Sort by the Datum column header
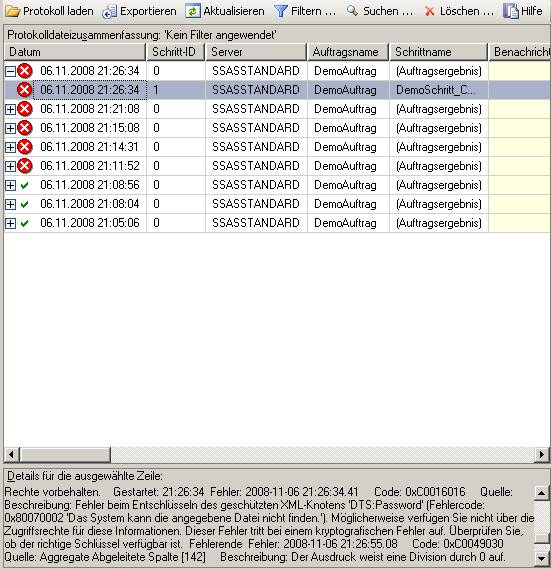Image resolution: width=552 pixels, height=569 pixels. tap(75, 52)
